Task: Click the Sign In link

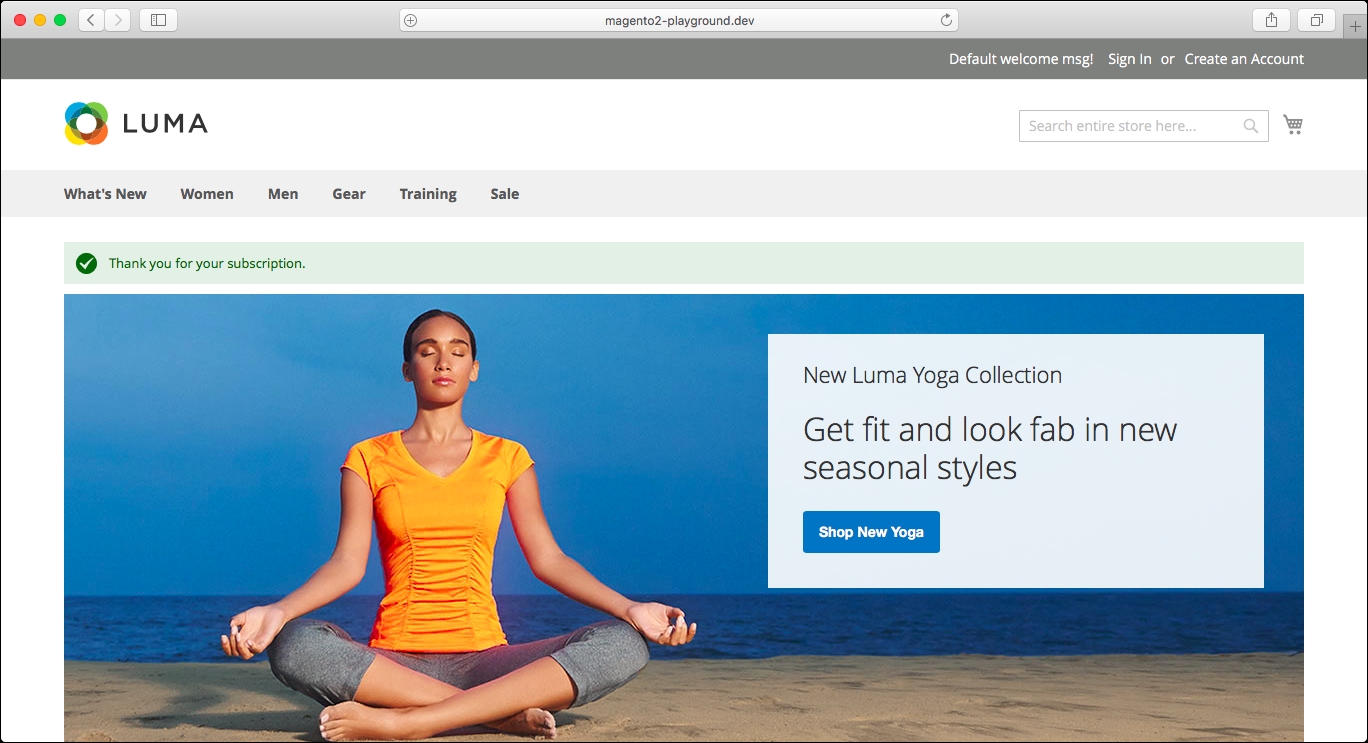Action: click(1130, 59)
